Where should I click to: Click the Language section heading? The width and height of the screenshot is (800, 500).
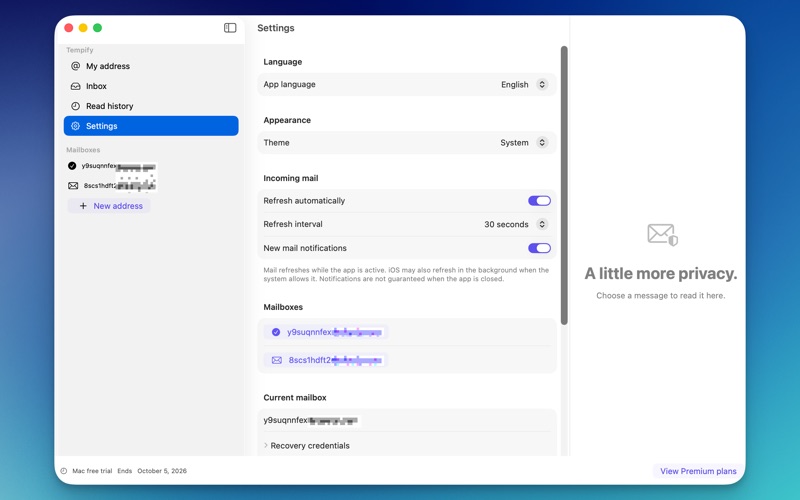[283, 62]
